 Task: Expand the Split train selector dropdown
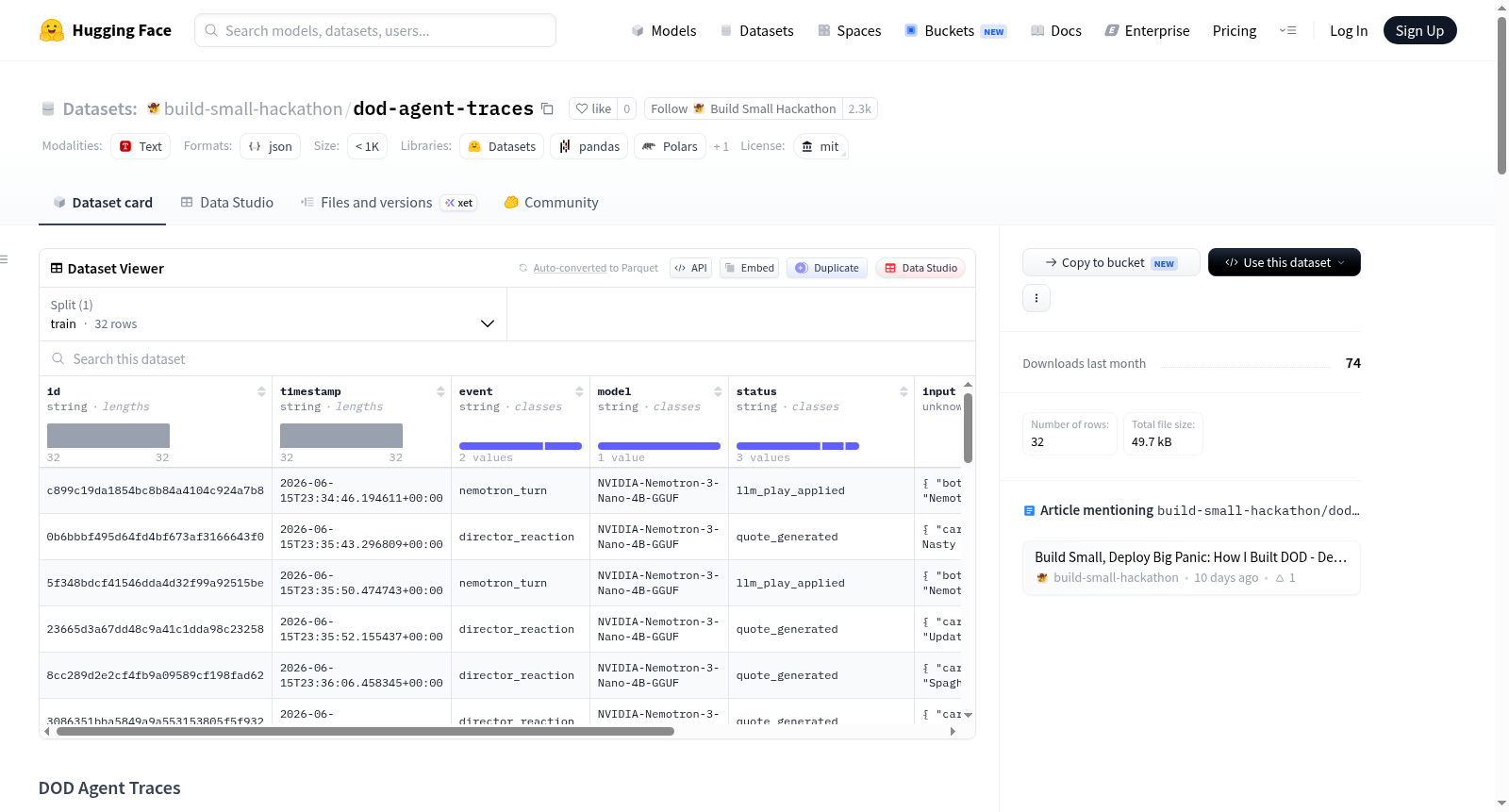(x=273, y=314)
